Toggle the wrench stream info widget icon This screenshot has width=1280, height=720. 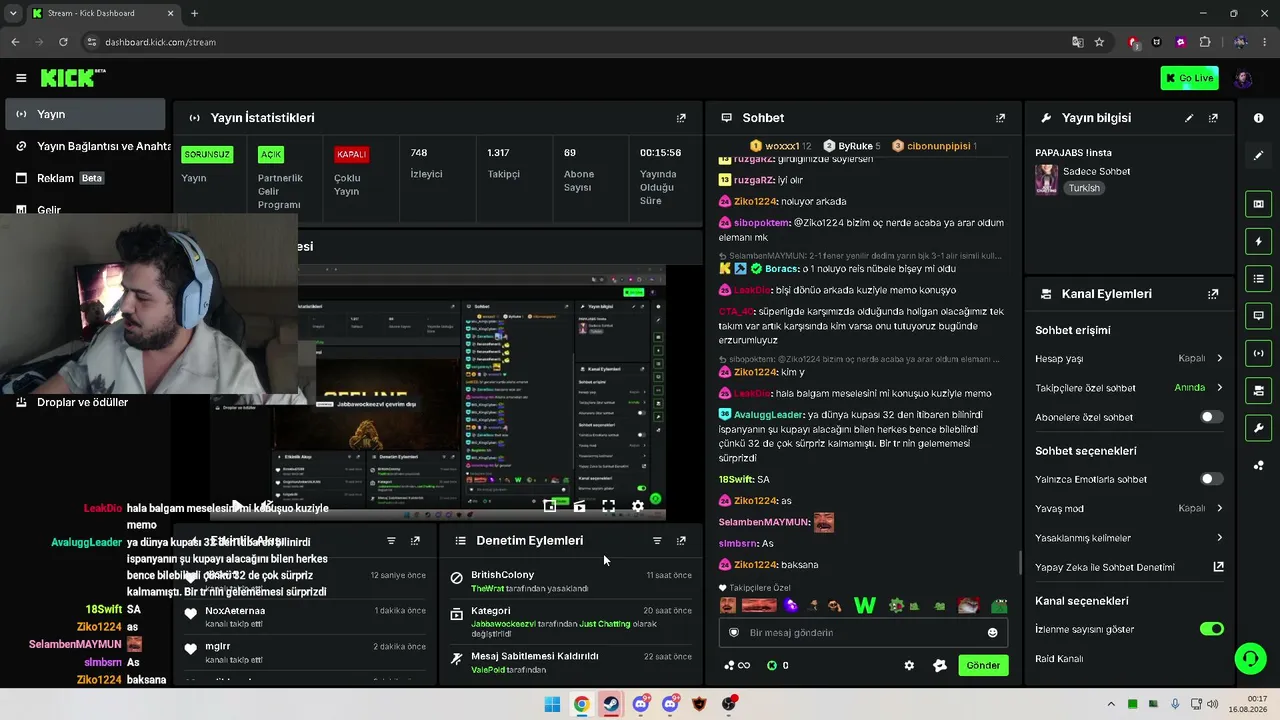[x=1258, y=428]
